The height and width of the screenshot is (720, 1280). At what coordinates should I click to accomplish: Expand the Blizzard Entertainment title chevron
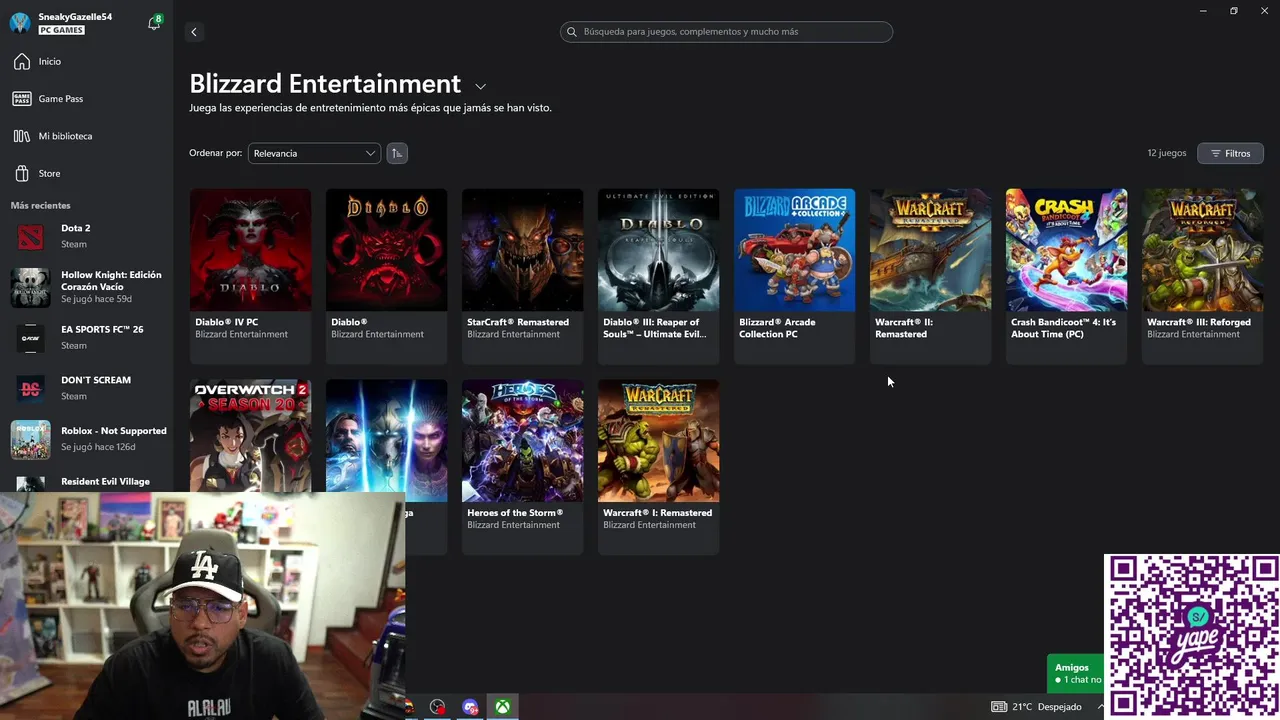coord(480,87)
